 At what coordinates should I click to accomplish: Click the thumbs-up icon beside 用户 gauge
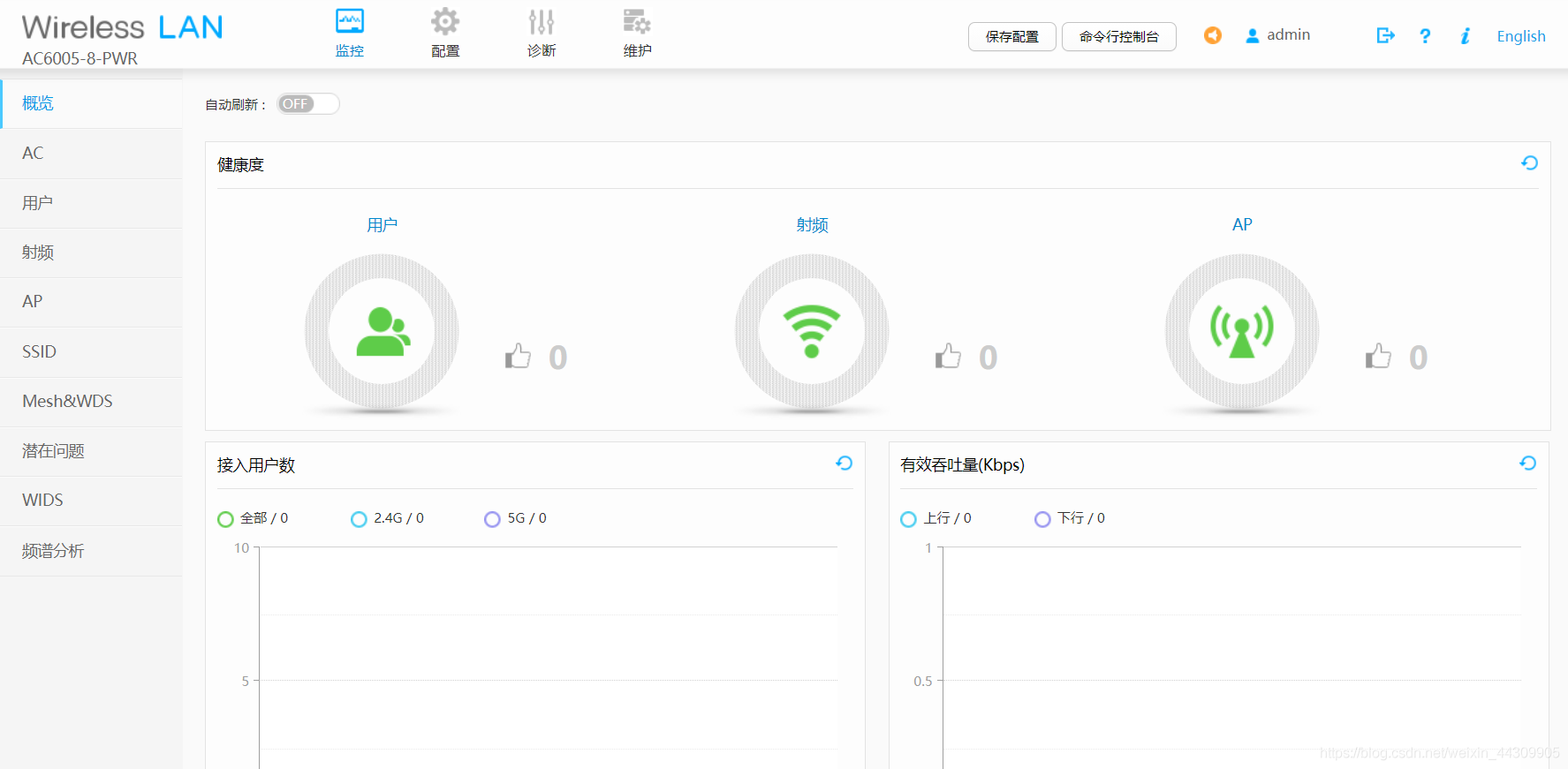tap(518, 356)
